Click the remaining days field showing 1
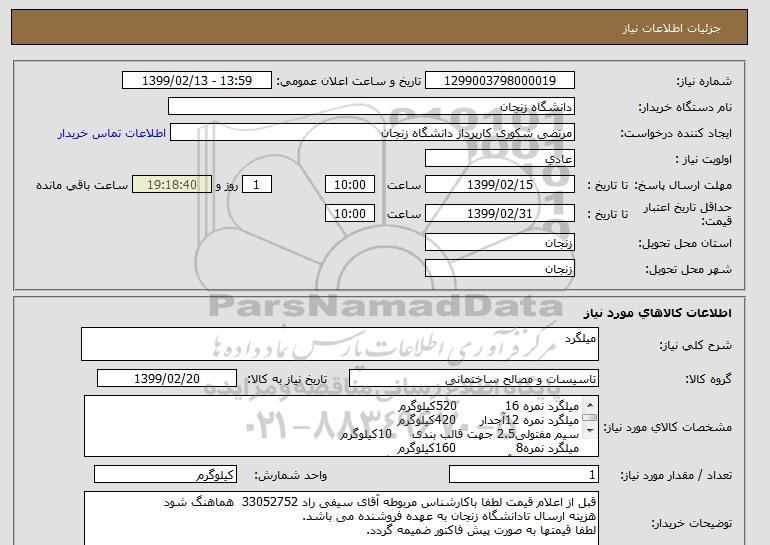The height and width of the screenshot is (545, 770). pos(256,185)
